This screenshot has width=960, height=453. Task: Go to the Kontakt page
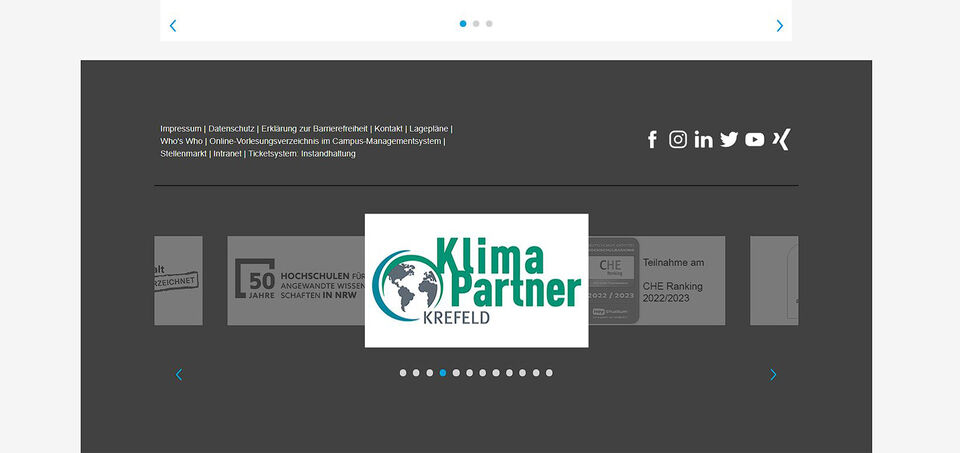click(389, 129)
